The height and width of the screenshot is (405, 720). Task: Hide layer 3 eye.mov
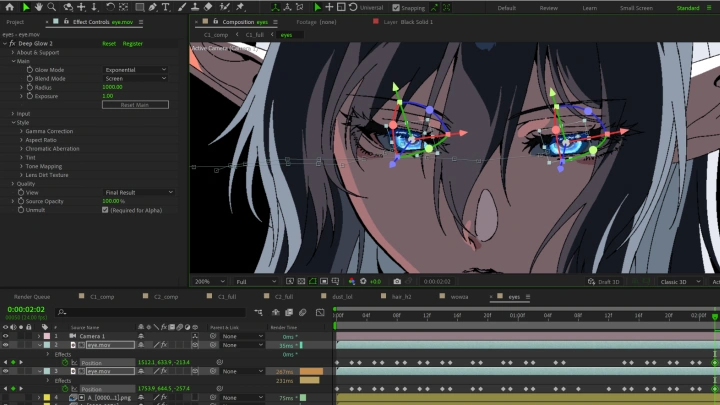(6, 371)
